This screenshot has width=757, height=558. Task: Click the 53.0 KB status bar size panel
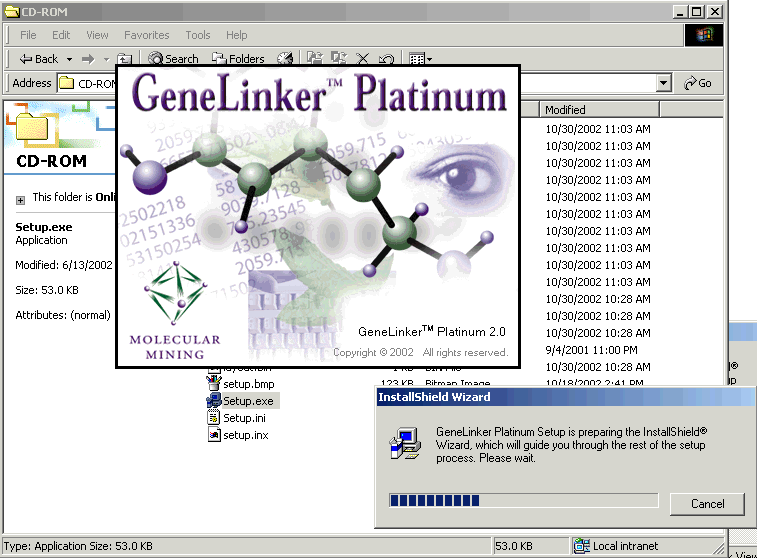point(530,546)
